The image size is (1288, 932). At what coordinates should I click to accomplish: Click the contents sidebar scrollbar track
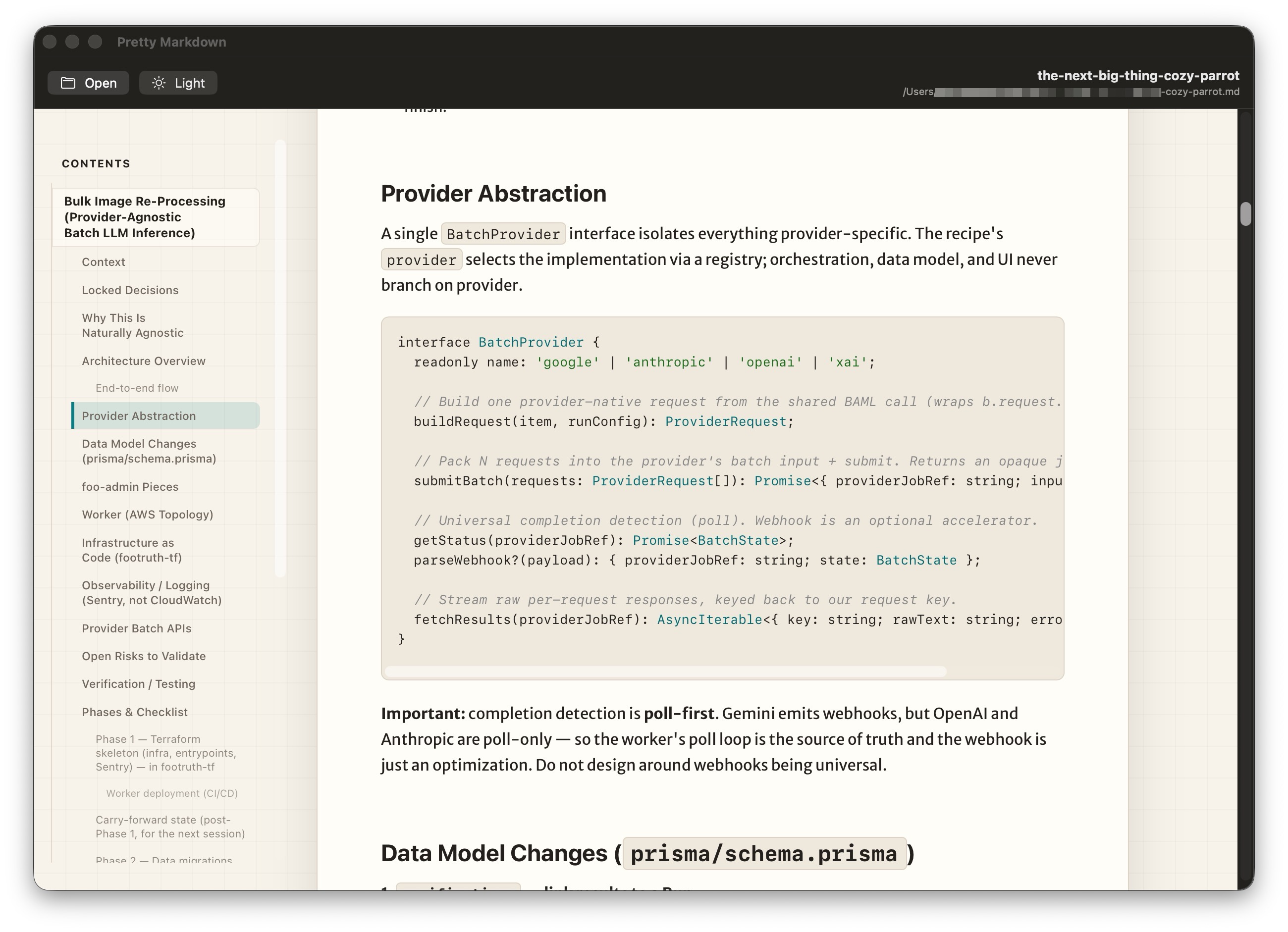point(280,358)
